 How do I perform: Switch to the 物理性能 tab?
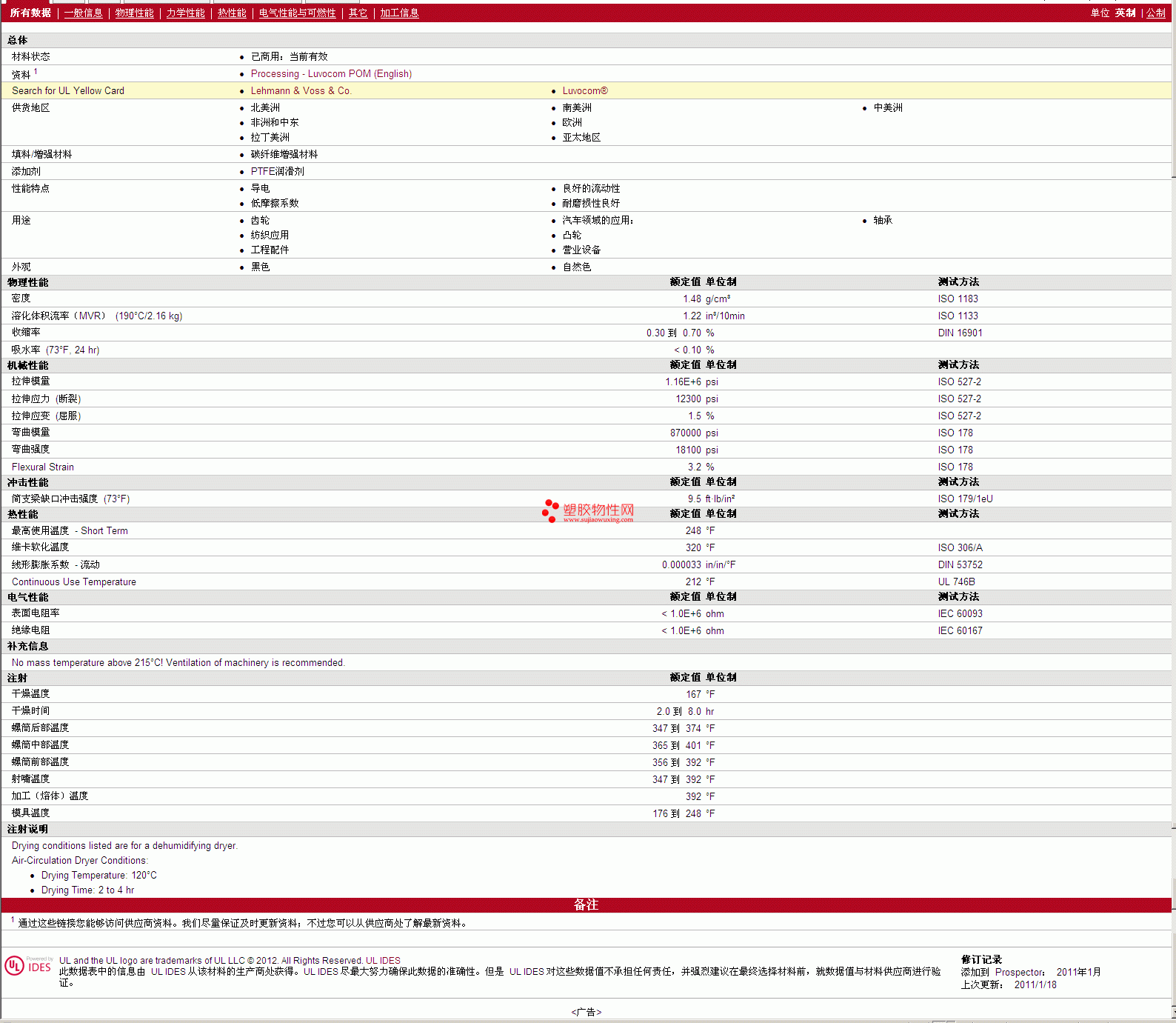pyautogui.click(x=134, y=13)
